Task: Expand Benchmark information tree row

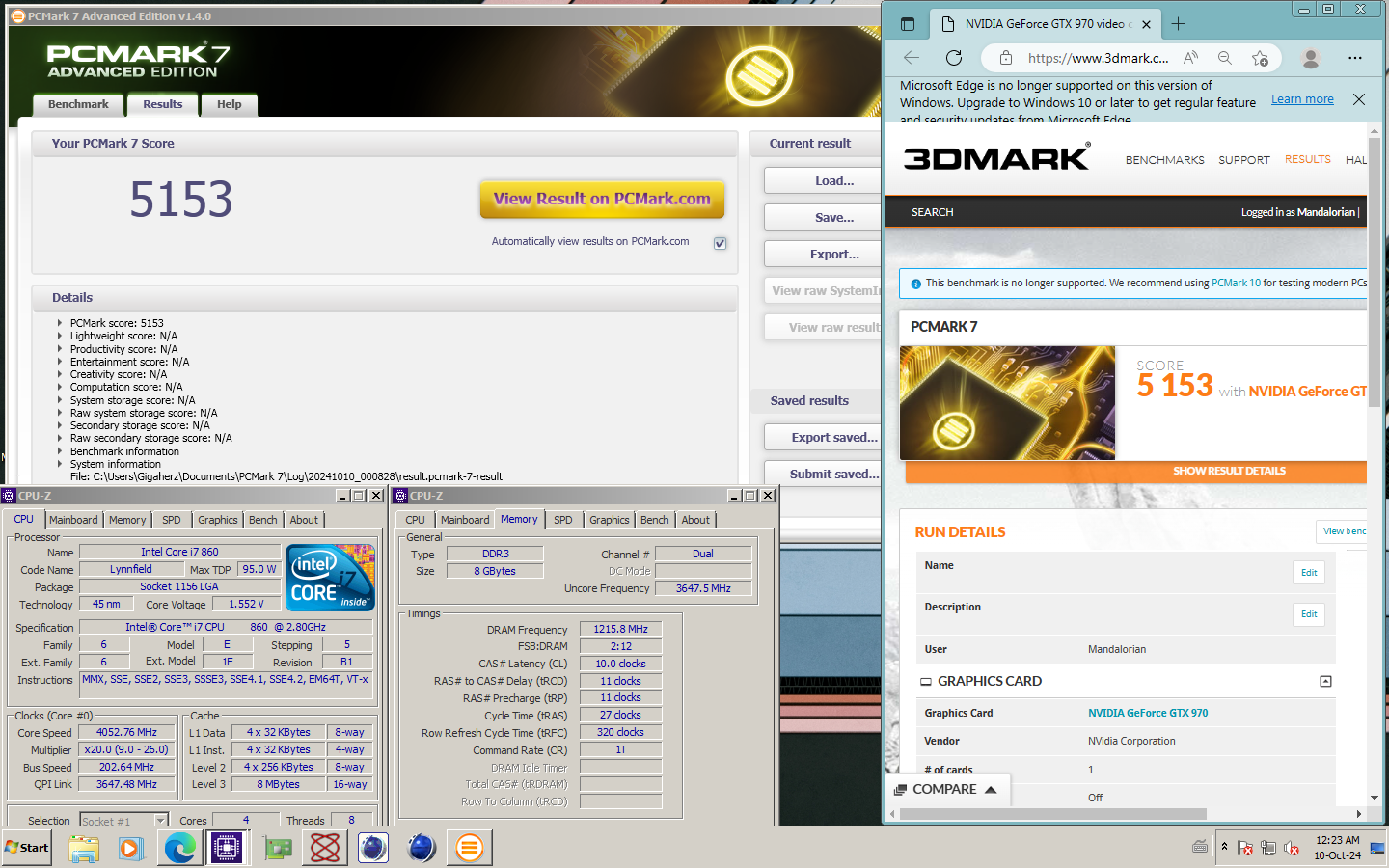Action: 60,451
